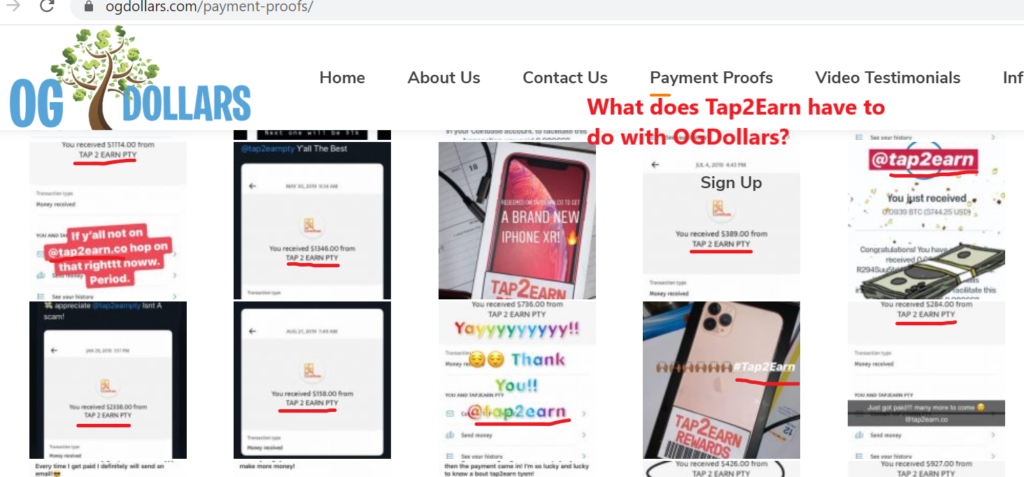This screenshot has width=1024, height=477.
Task: Click the back arrow in $2338.00 receipt
Action: (54, 350)
